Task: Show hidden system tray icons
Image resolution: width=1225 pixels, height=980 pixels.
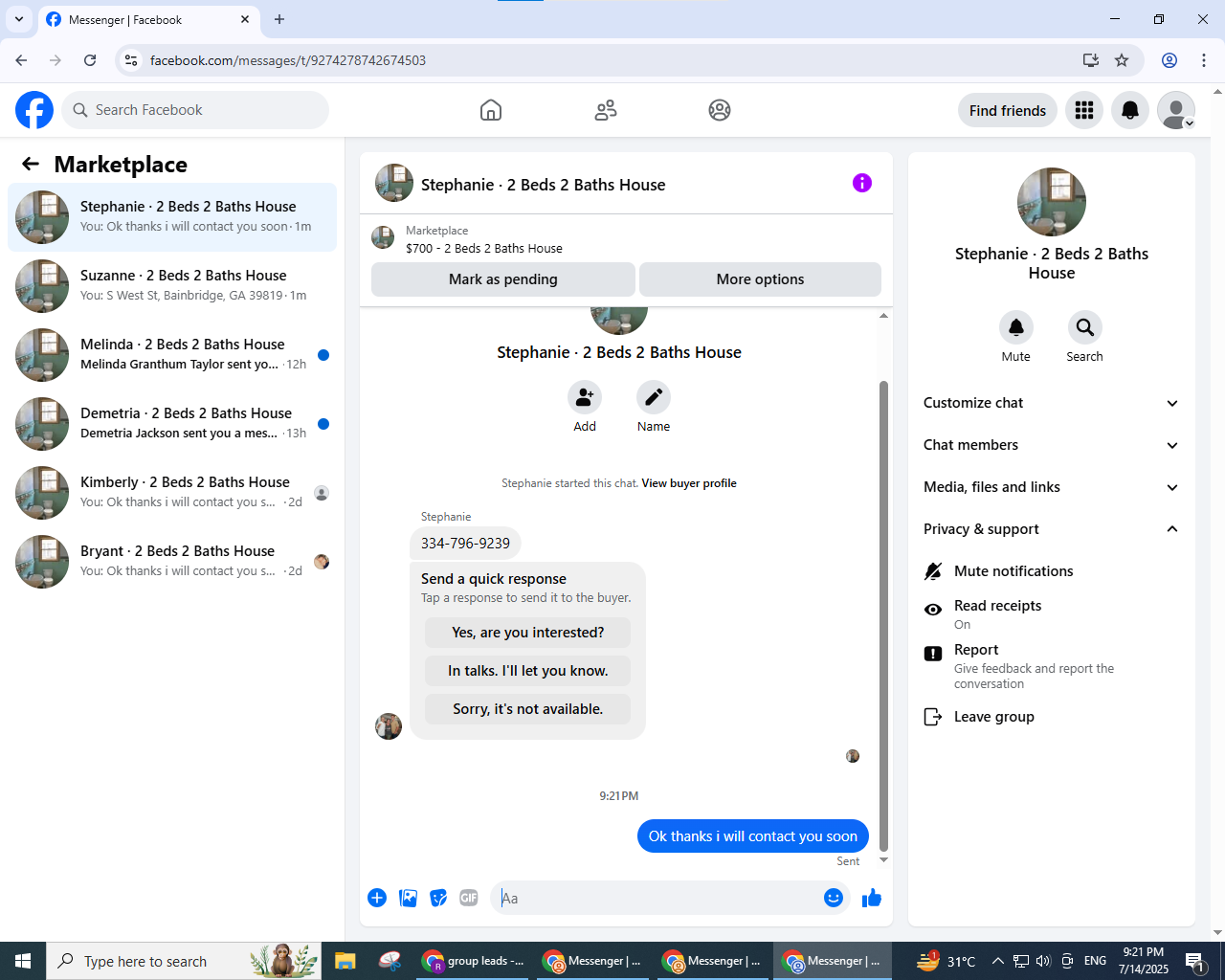Action: coord(997,961)
